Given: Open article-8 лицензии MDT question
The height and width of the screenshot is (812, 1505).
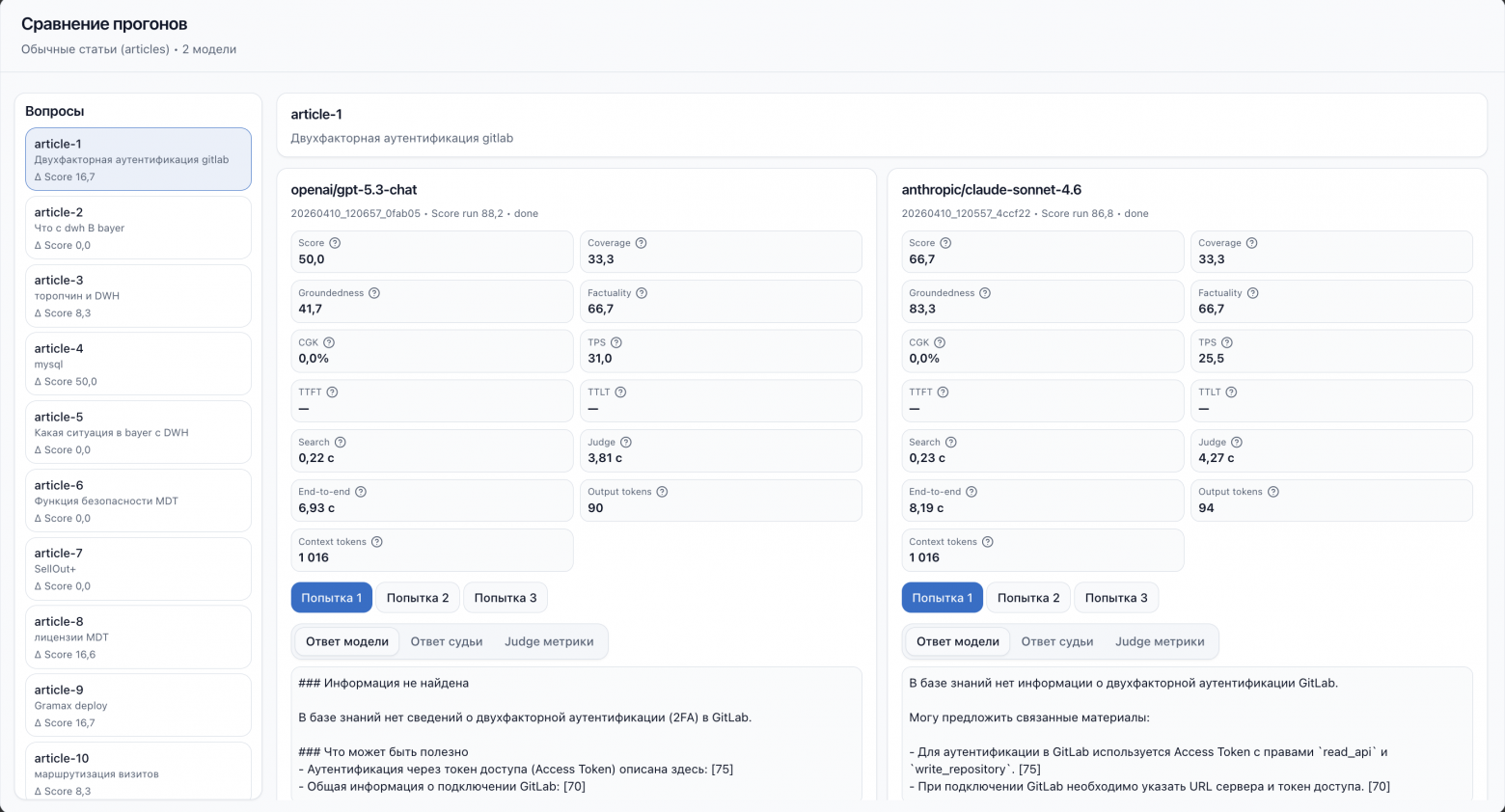Looking at the screenshot, I should [x=138, y=636].
